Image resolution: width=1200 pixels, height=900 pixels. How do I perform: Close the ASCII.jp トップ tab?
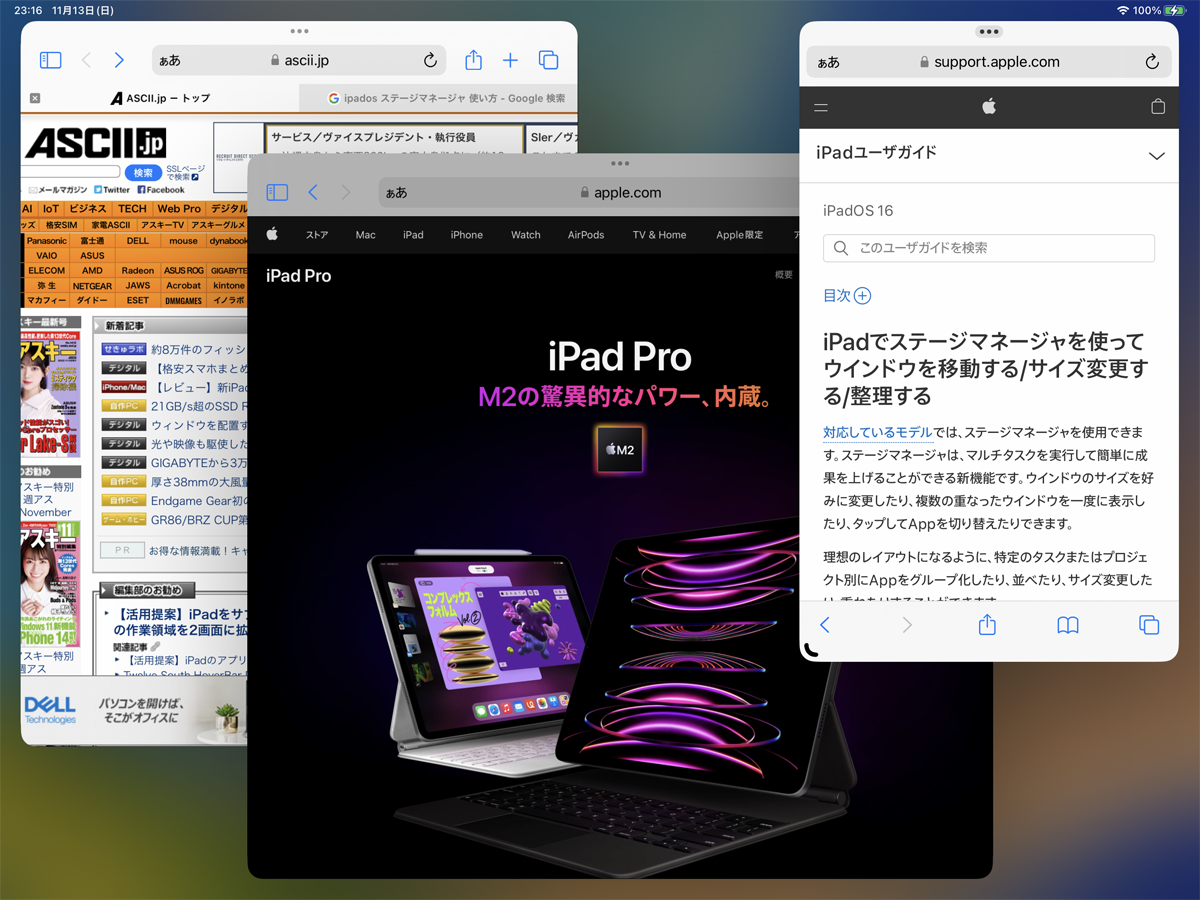pos(35,98)
